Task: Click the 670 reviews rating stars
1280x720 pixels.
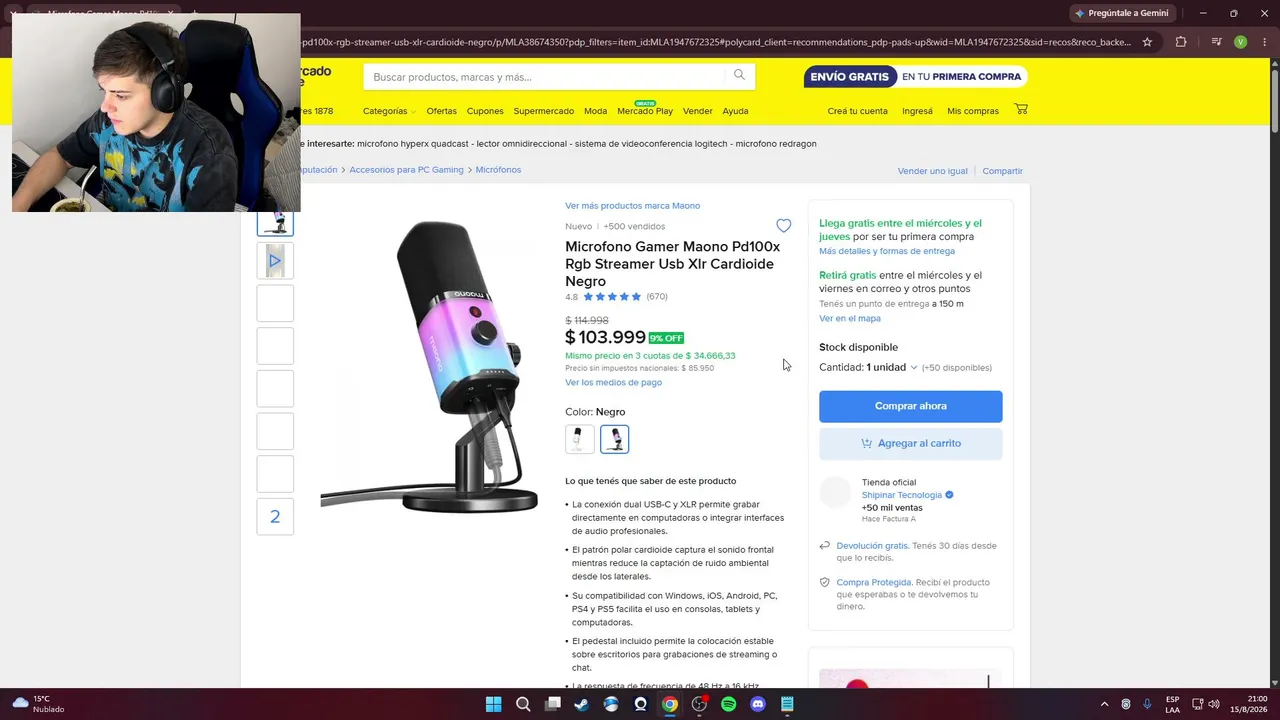Action: 612,297
